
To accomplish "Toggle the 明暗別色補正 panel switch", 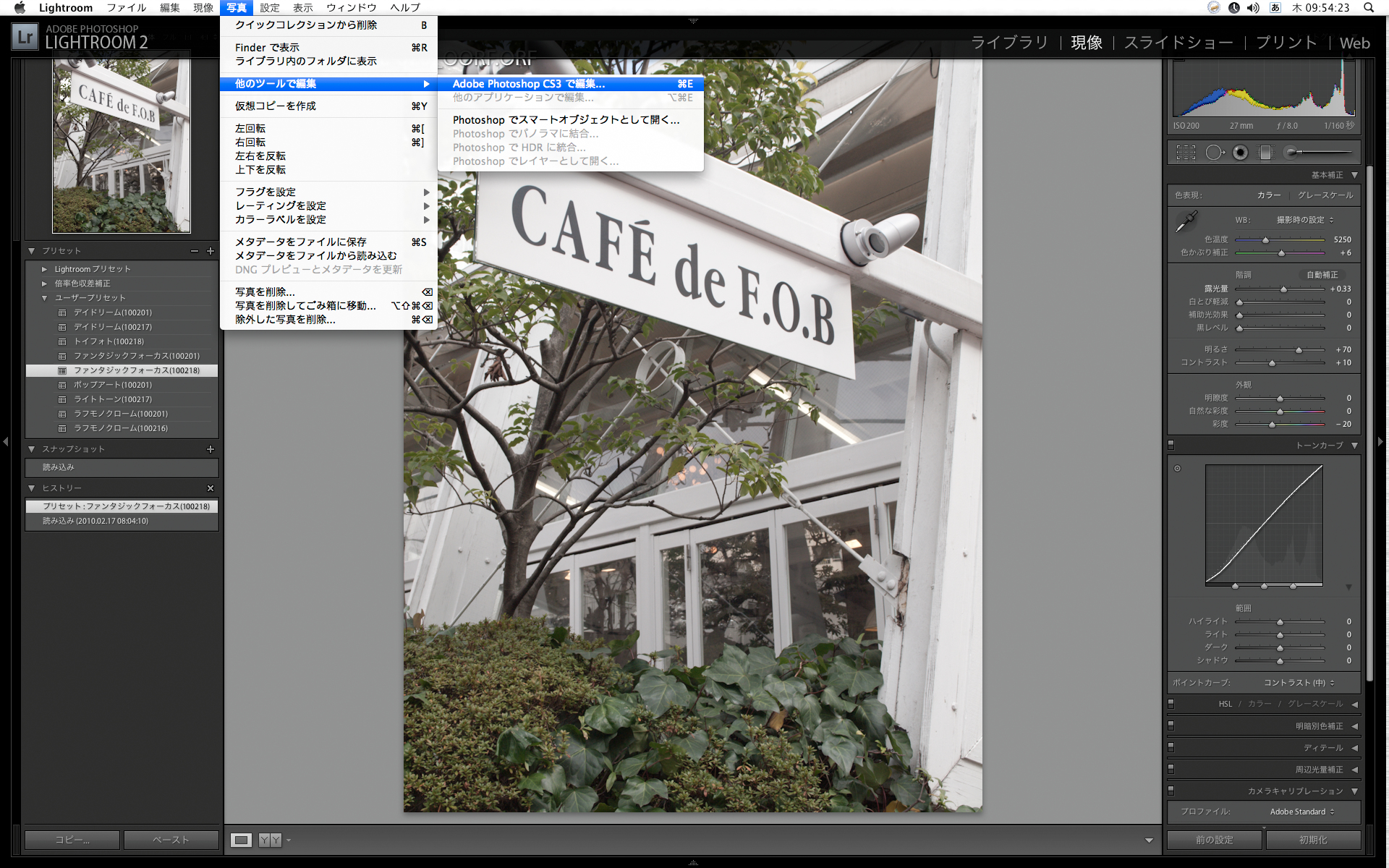I will [x=1171, y=726].
